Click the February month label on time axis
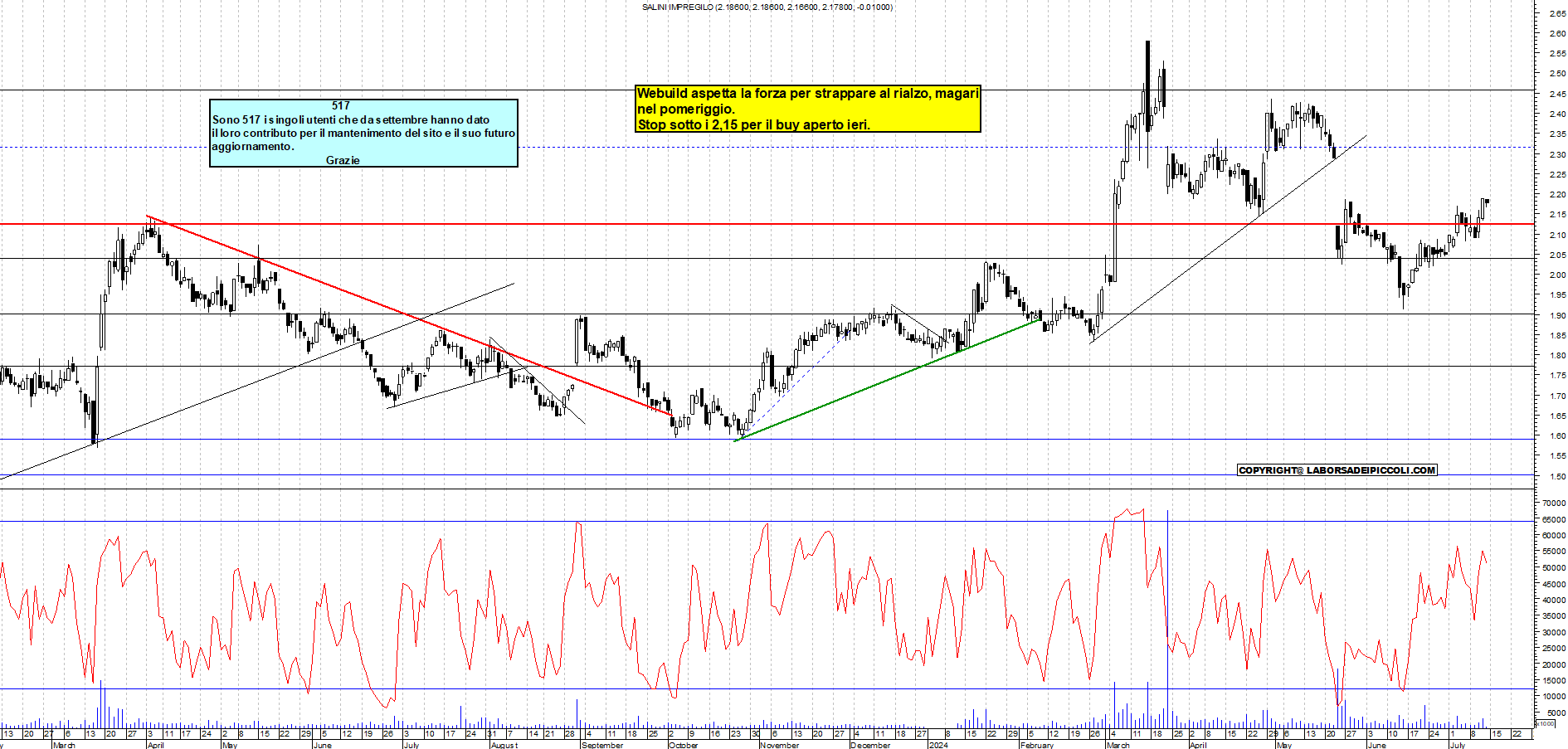The width and height of the screenshot is (1568, 749). coord(1037,745)
